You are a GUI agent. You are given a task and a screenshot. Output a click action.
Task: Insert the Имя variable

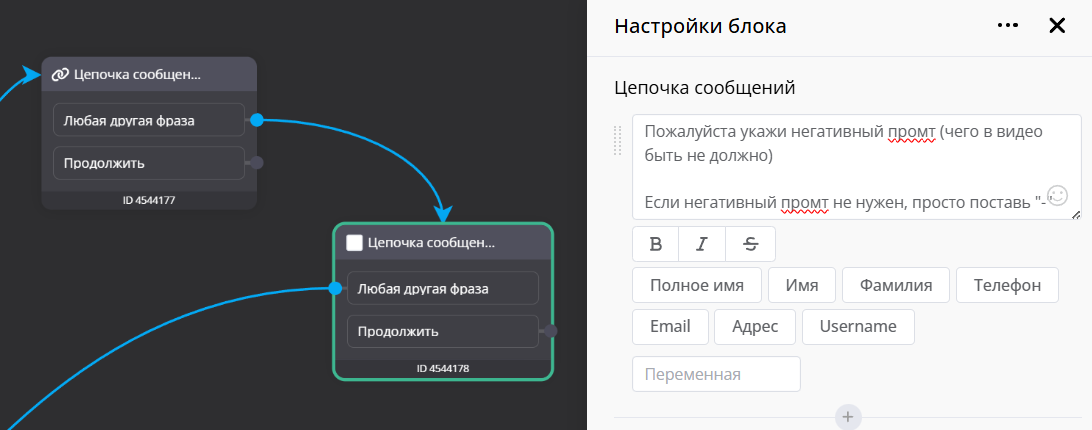(802, 285)
